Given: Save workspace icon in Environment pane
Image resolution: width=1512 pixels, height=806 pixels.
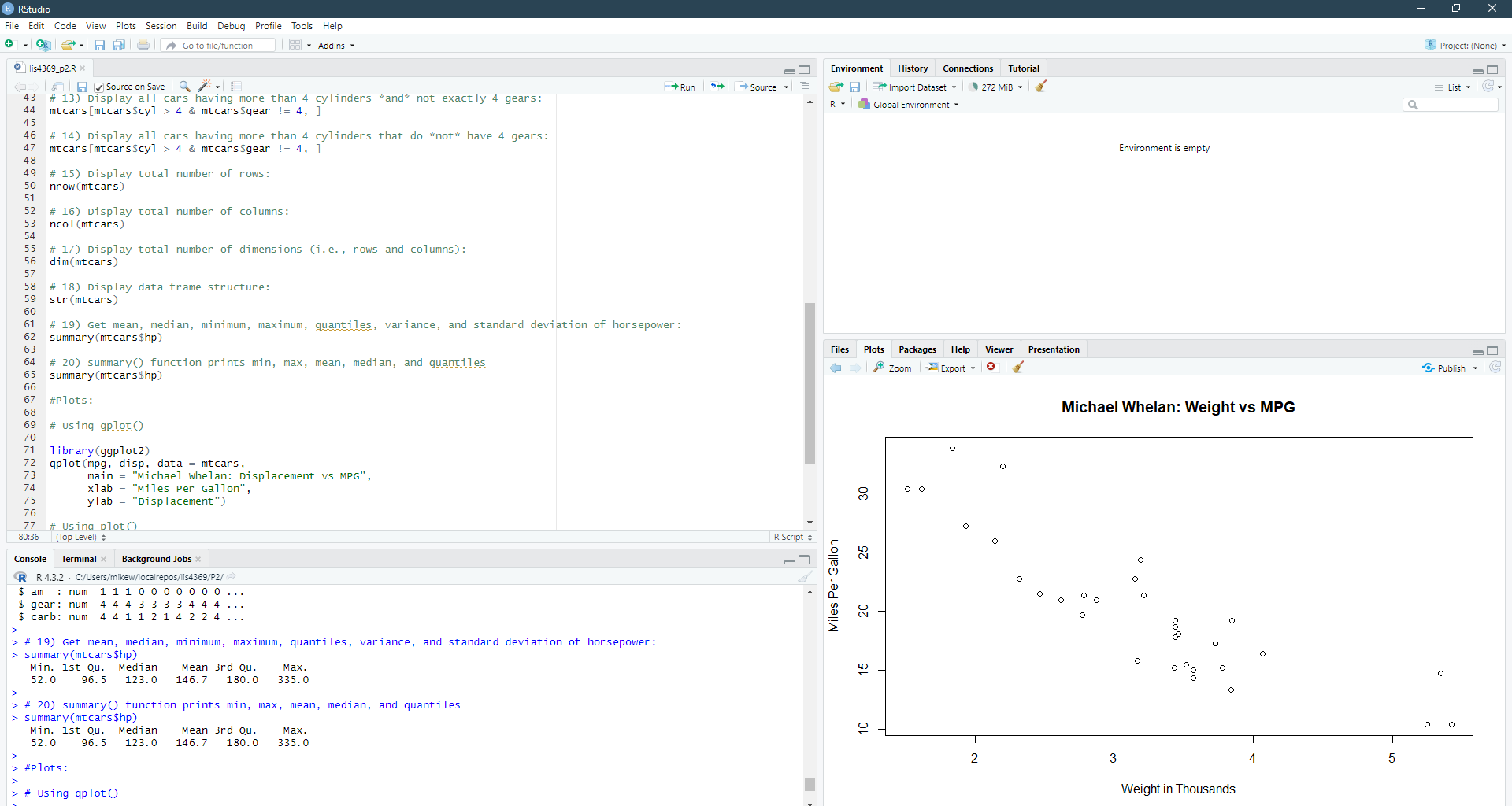Looking at the screenshot, I should pos(854,87).
